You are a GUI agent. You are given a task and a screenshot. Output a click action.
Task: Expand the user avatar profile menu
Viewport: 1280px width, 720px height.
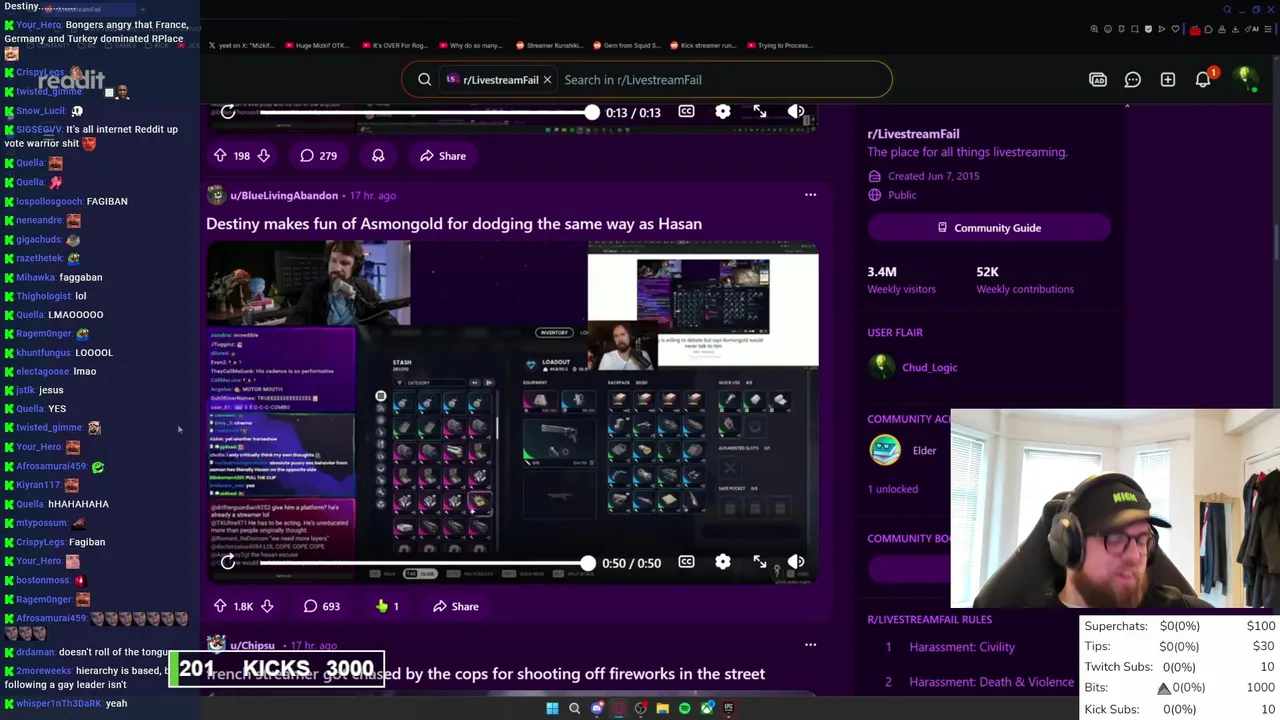1245,80
